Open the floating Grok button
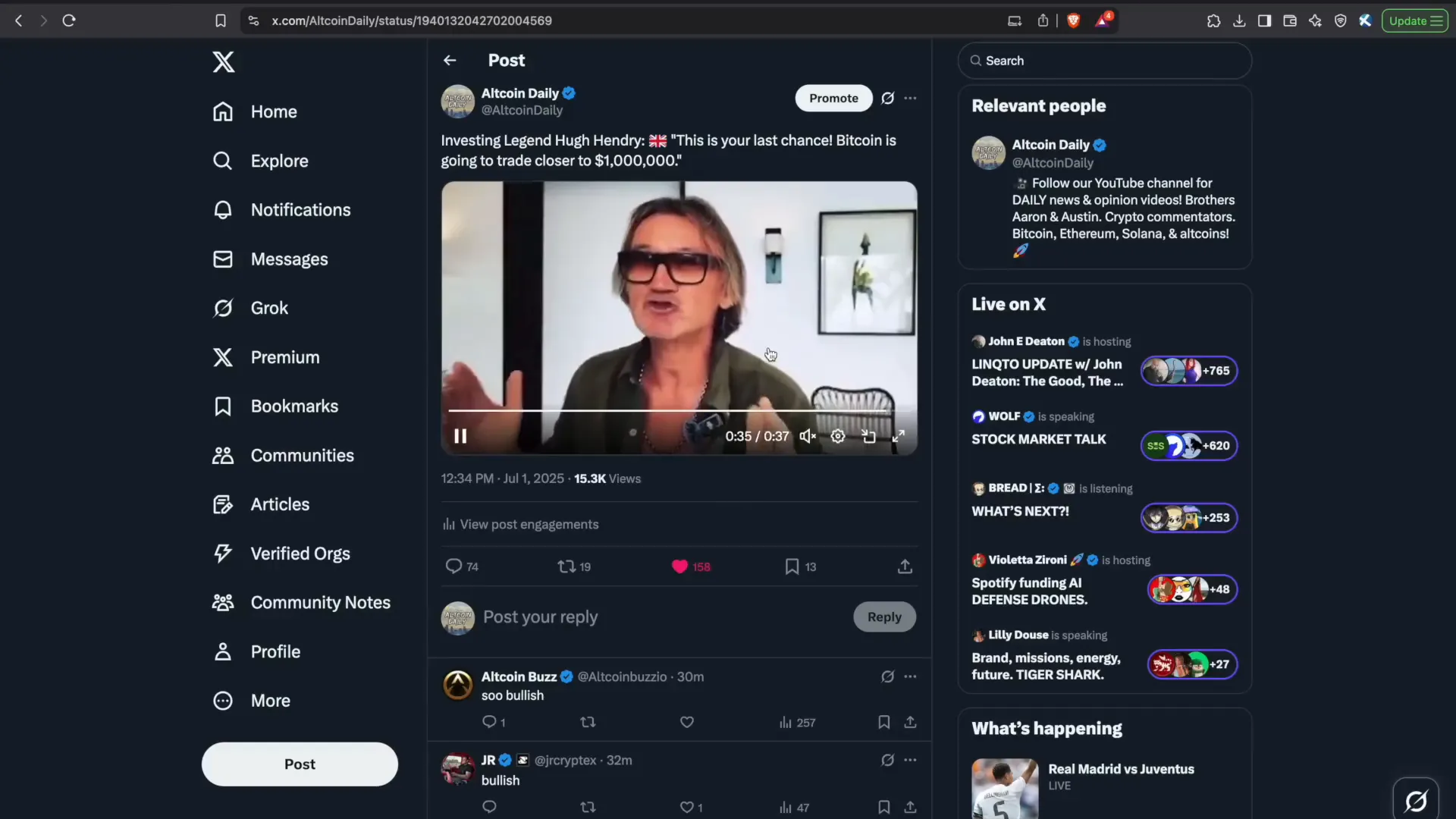The width and height of the screenshot is (1456, 819). pyautogui.click(x=1416, y=800)
